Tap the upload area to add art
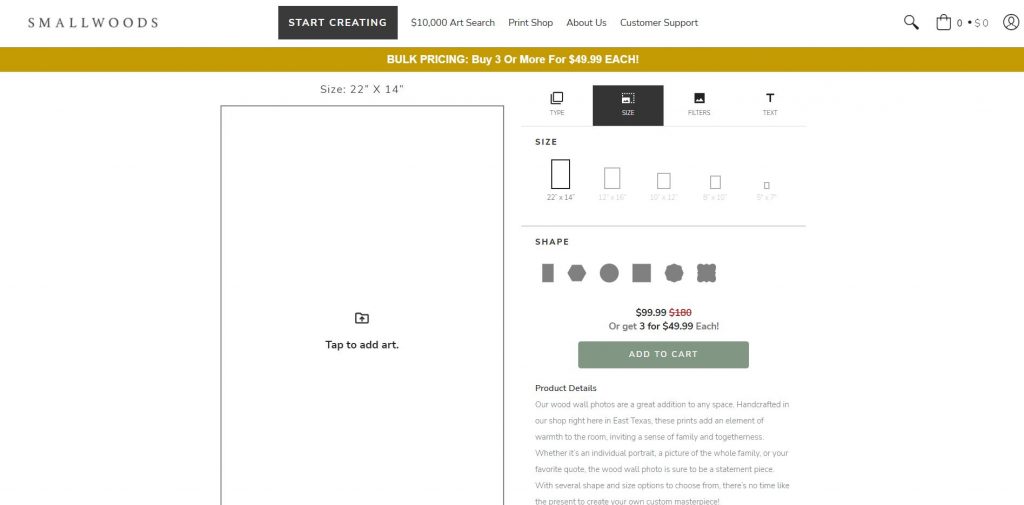The height and width of the screenshot is (505, 1024). (362, 332)
